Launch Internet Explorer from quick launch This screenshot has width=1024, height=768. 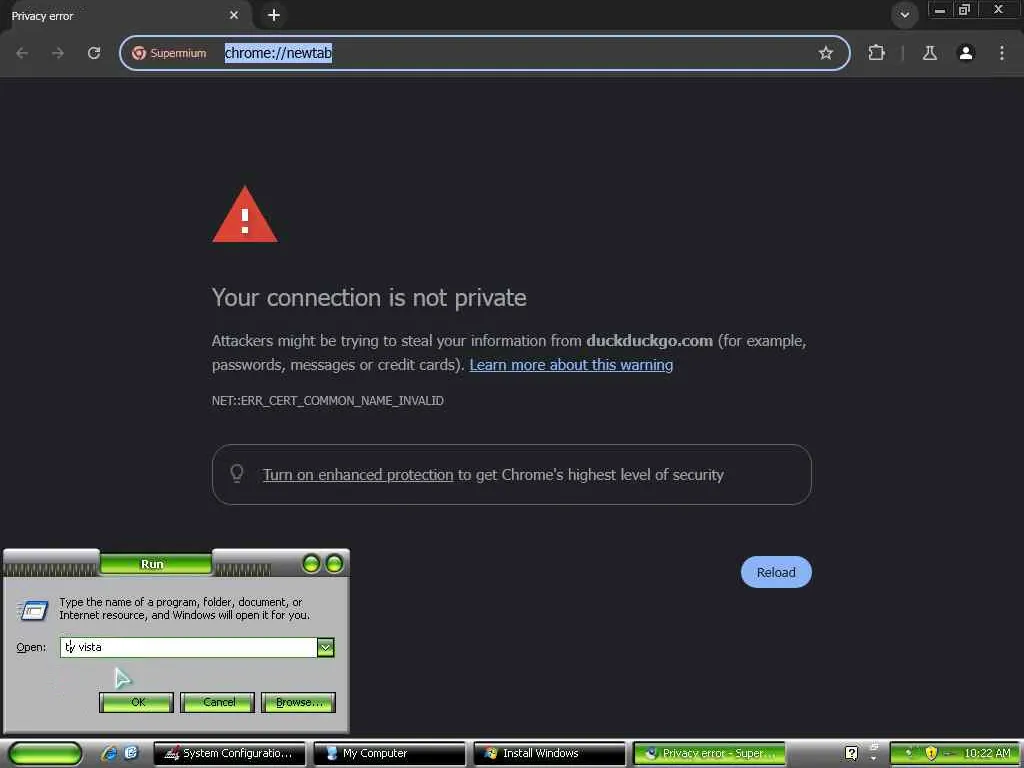[x=109, y=753]
